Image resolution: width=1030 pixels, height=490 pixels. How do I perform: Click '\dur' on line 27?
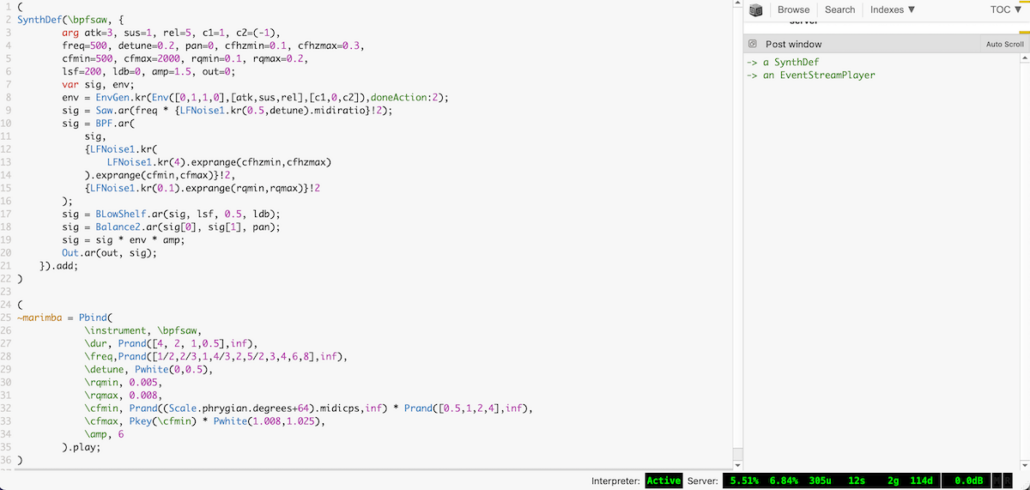(95, 344)
